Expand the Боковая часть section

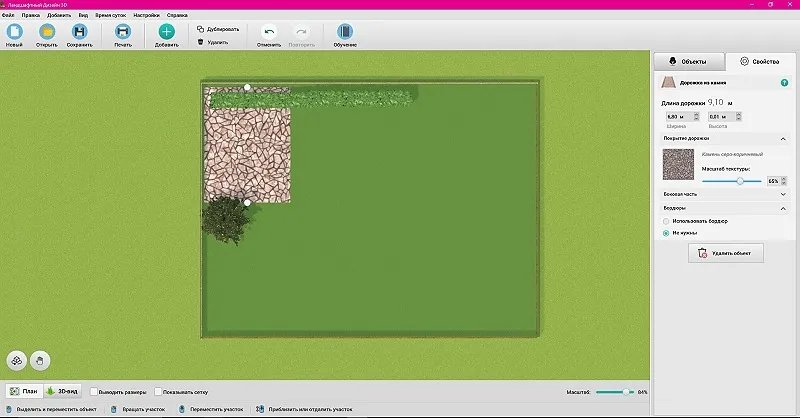pos(783,194)
